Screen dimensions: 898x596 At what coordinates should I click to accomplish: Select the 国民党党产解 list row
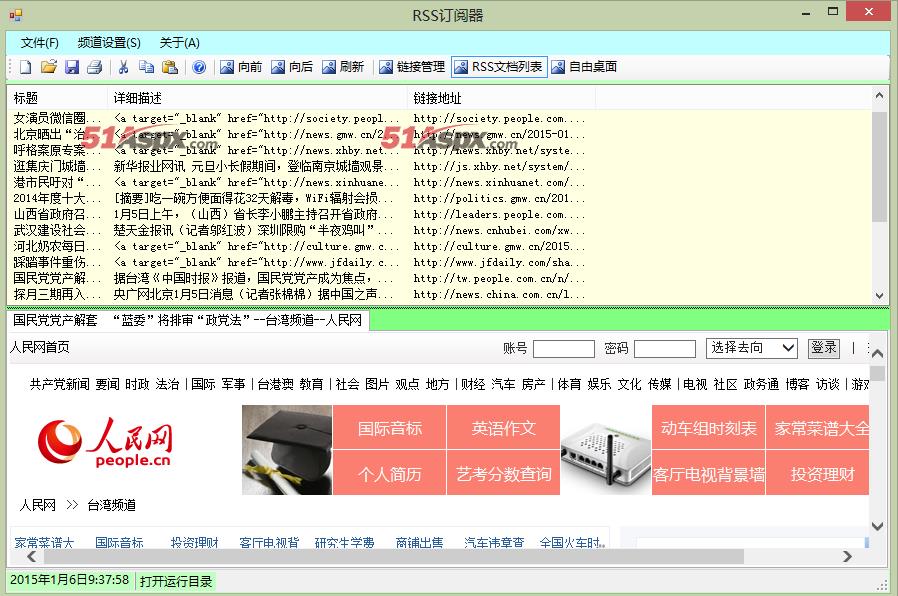click(299, 279)
